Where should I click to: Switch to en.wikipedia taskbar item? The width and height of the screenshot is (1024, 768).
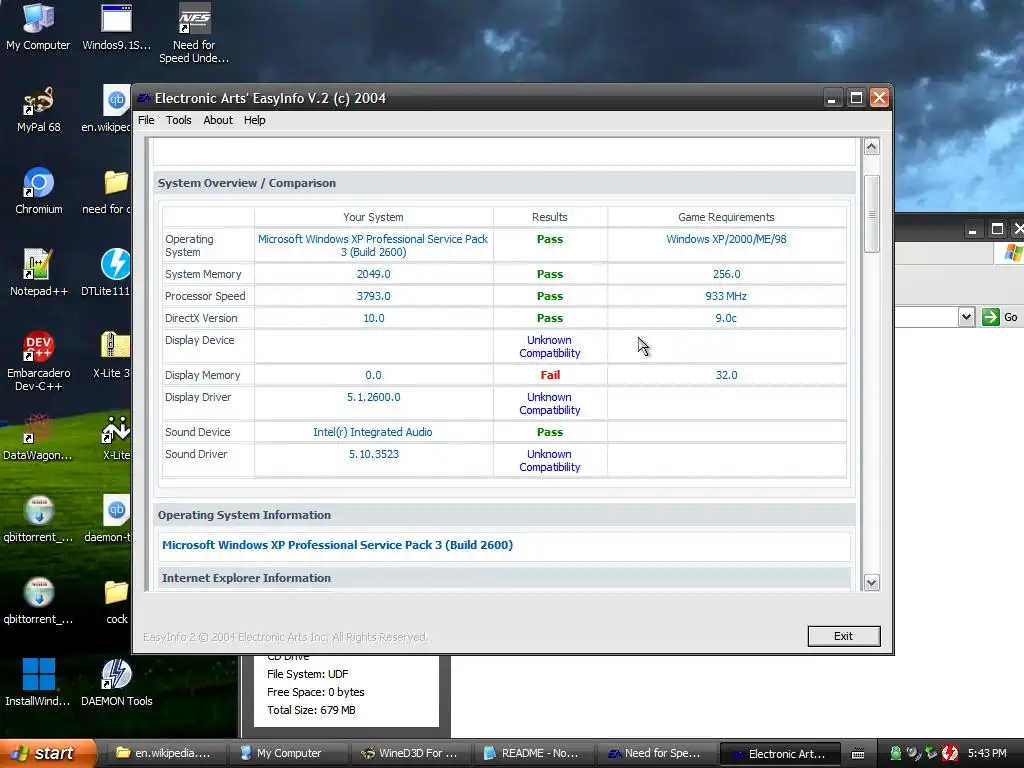(165, 753)
